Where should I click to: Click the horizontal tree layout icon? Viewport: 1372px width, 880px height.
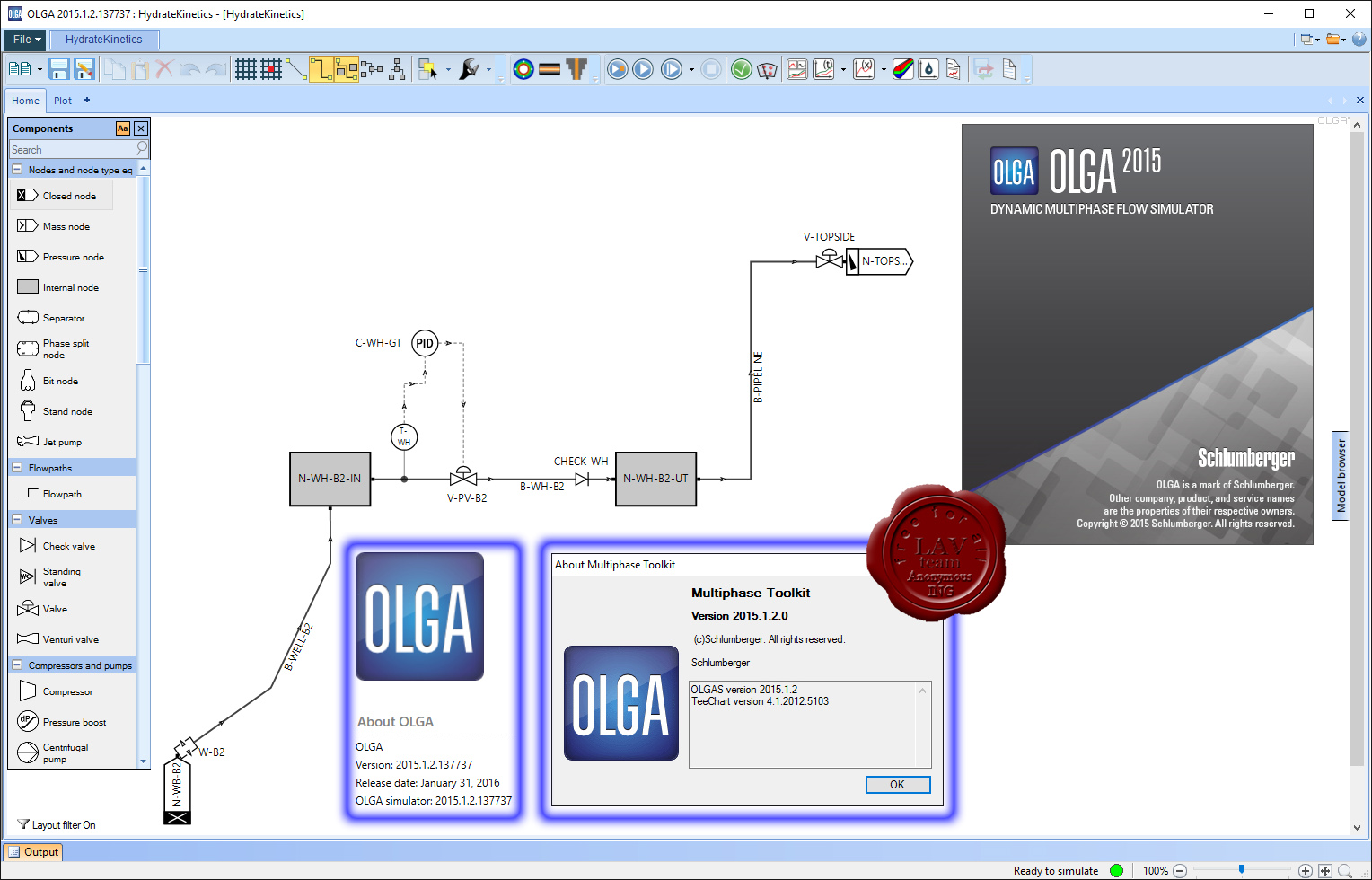(372, 69)
